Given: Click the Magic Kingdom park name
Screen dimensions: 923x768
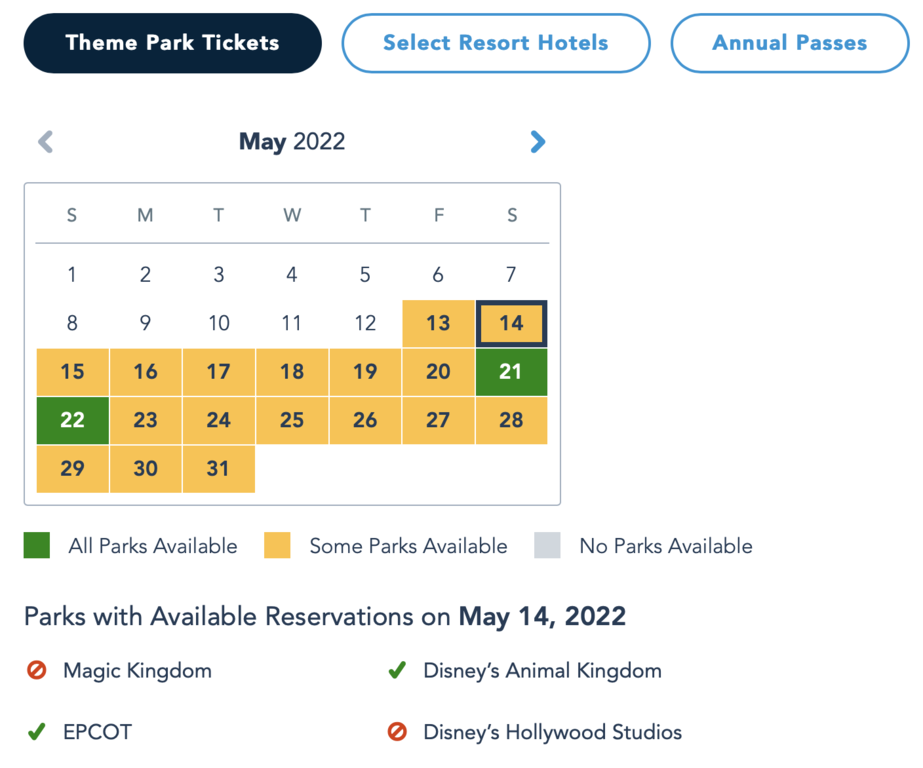Looking at the screenshot, I should pos(137,670).
